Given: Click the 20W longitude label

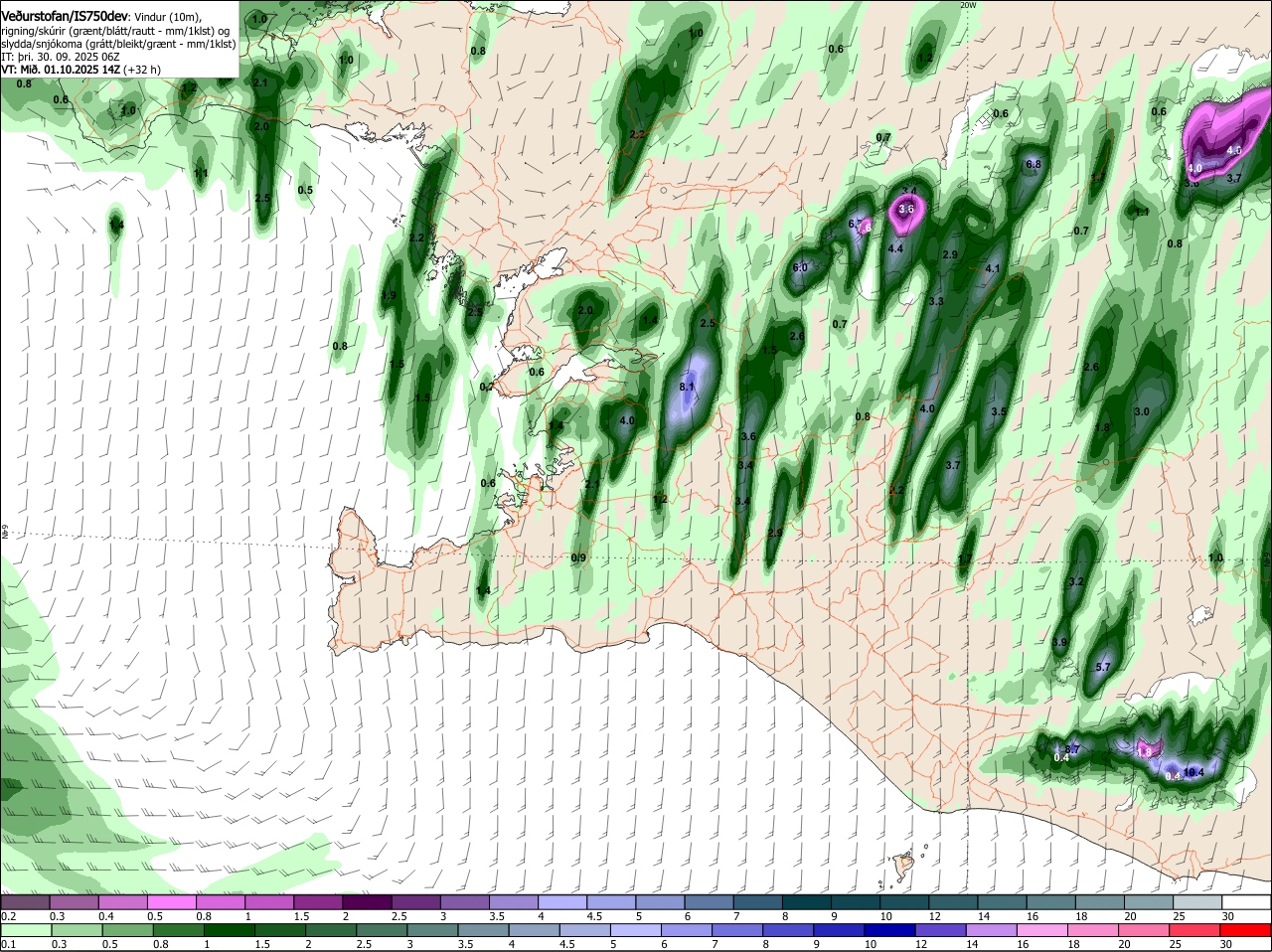Looking at the screenshot, I should (968, 5).
